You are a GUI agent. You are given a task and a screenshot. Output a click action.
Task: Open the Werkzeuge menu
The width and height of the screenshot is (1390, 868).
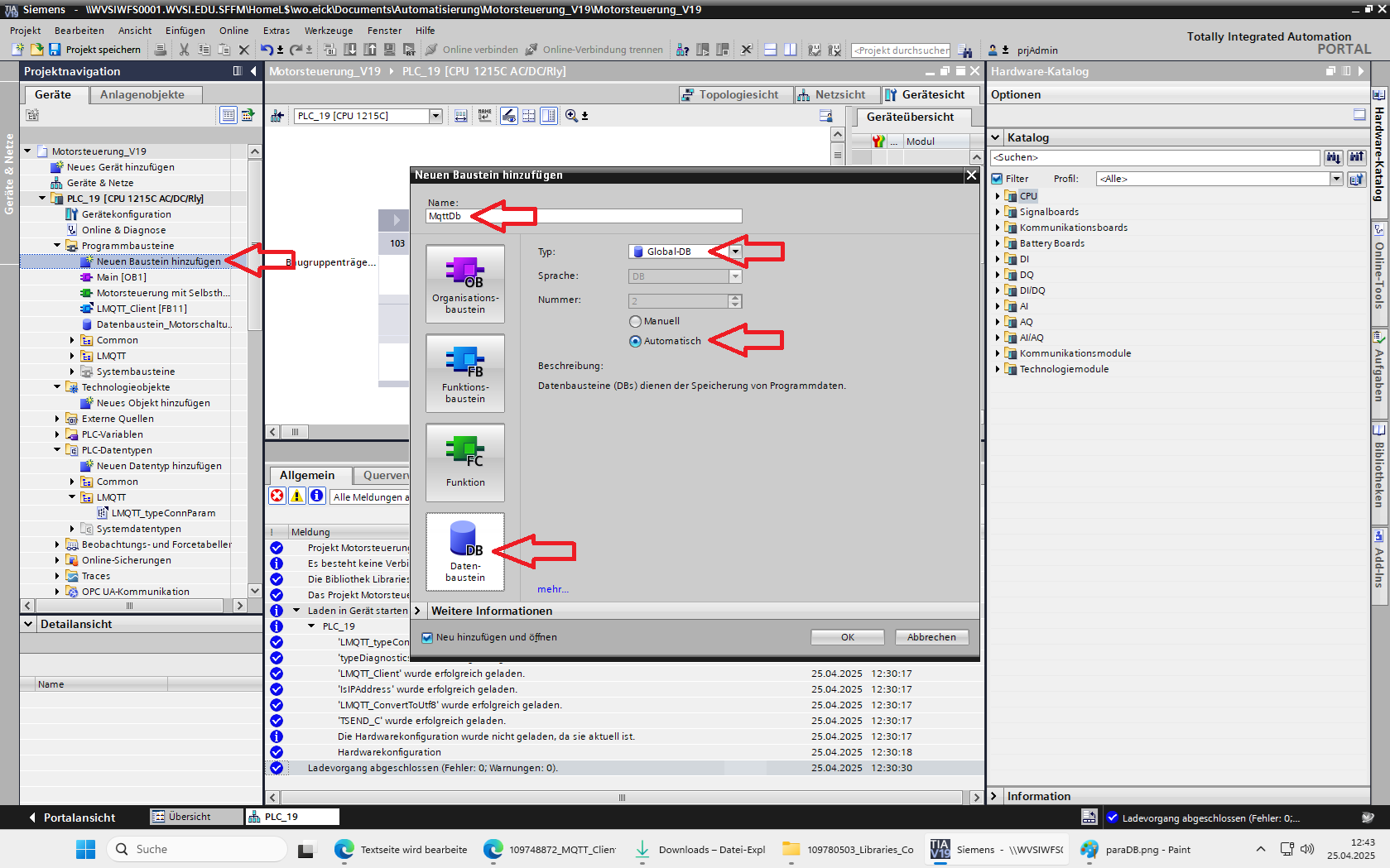point(328,31)
